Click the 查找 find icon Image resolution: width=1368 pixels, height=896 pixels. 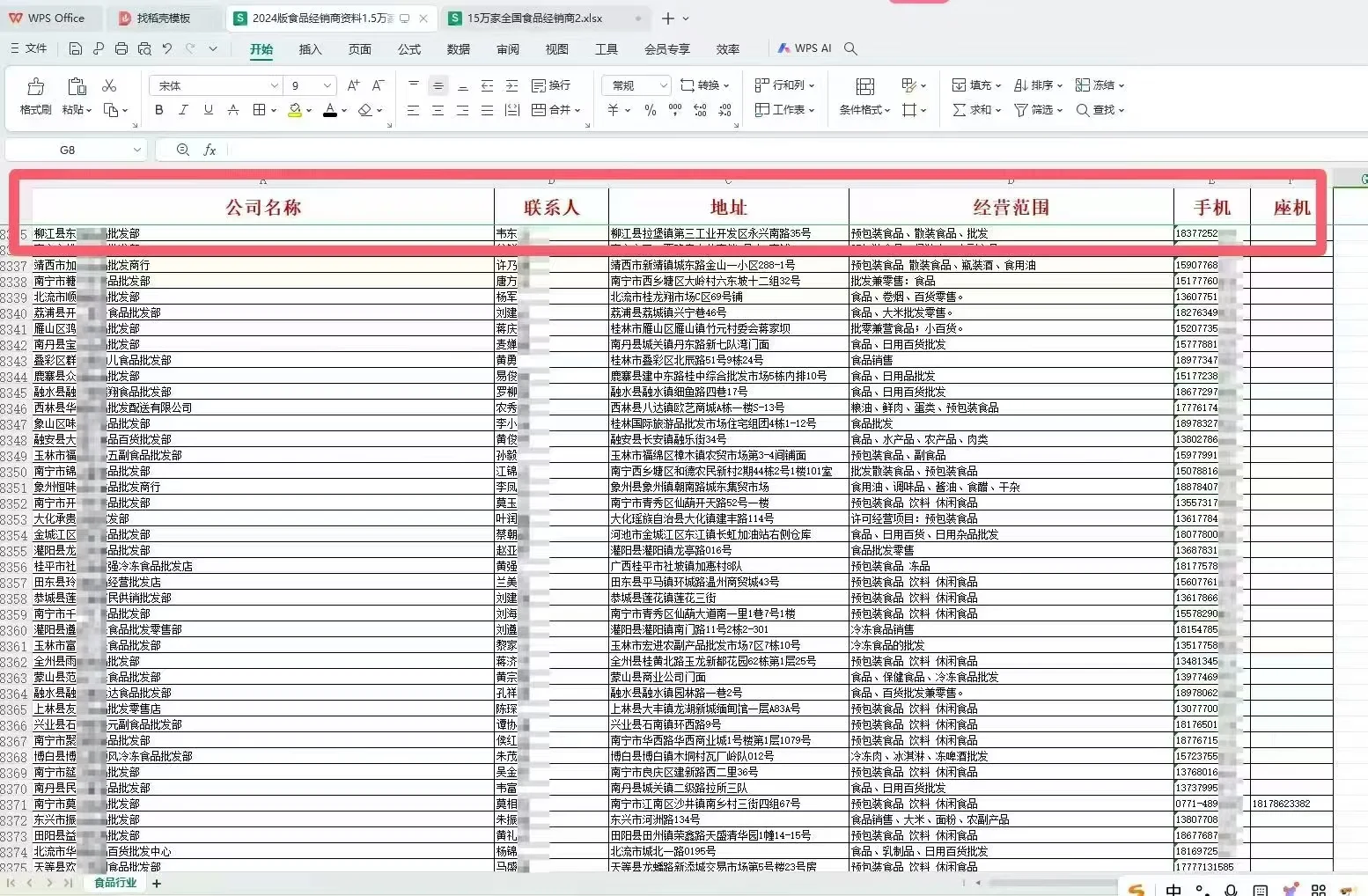(1100, 109)
